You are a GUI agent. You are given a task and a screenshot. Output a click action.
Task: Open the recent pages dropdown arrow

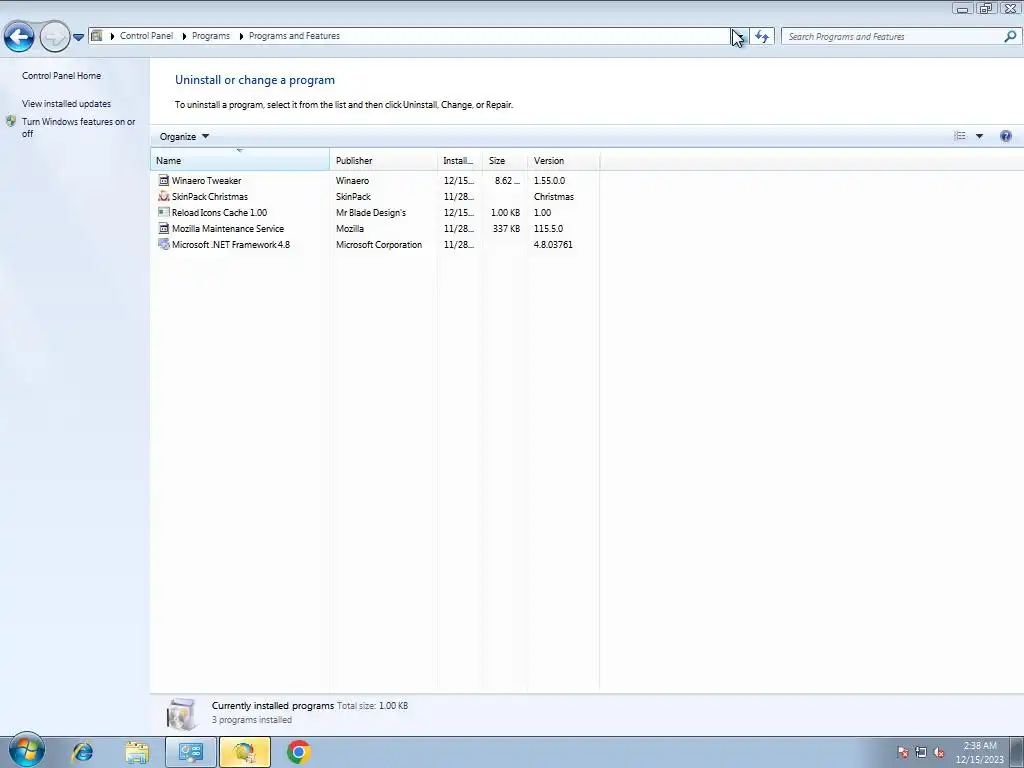tap(78, 37)
